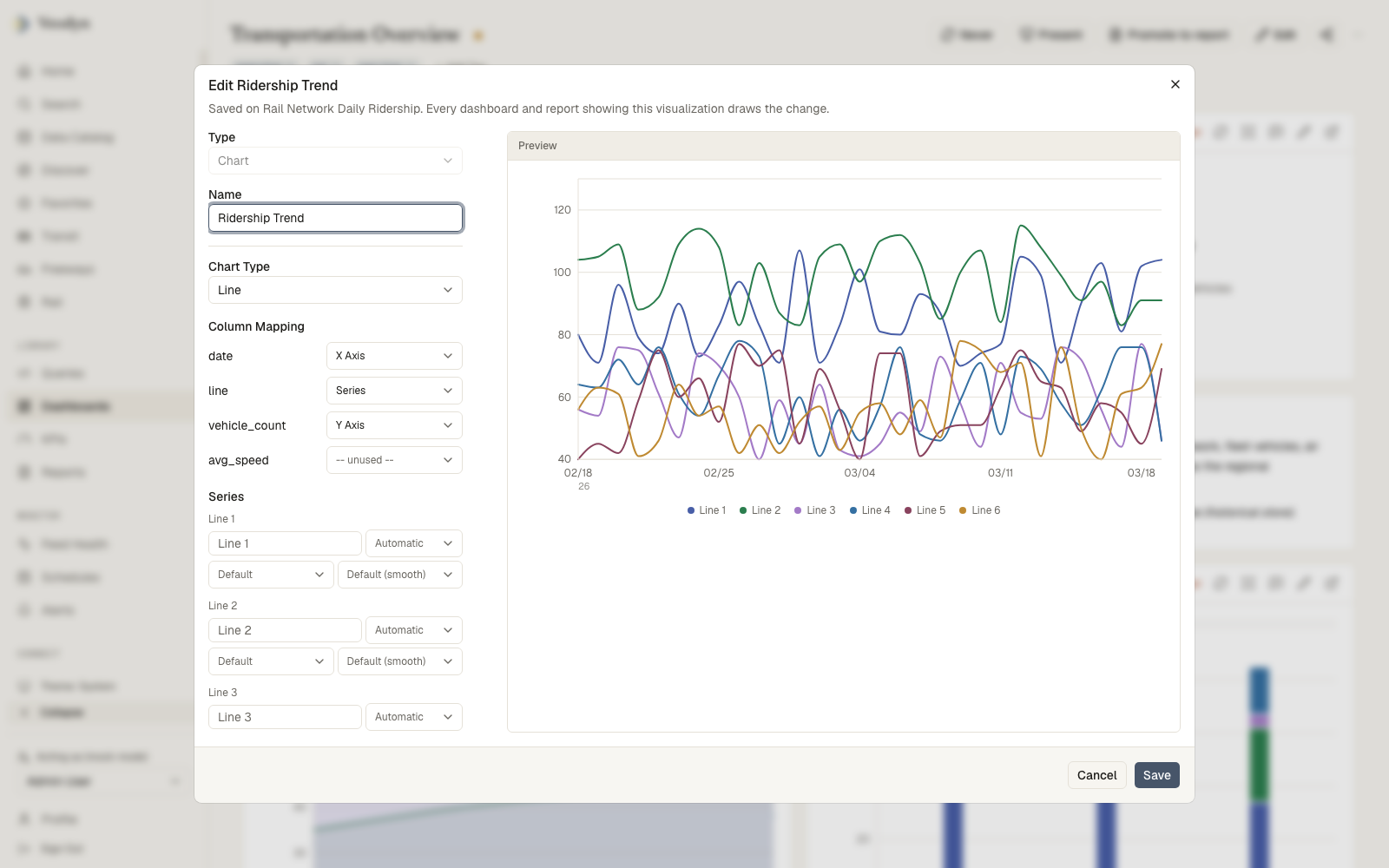Click the Edit Ridership Trend dialog title

tap(273, 85)
